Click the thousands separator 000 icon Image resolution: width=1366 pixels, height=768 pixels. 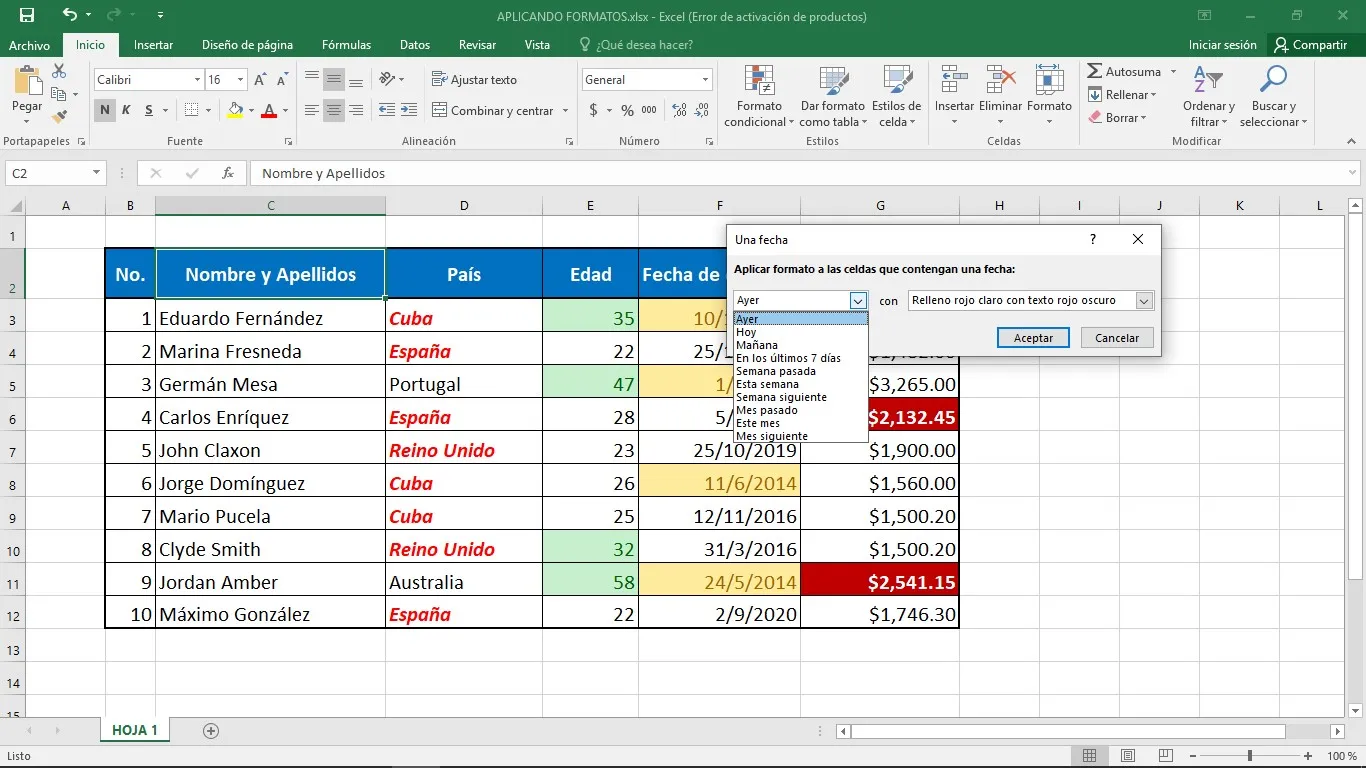pyautogui.click(x=649, y=110)
